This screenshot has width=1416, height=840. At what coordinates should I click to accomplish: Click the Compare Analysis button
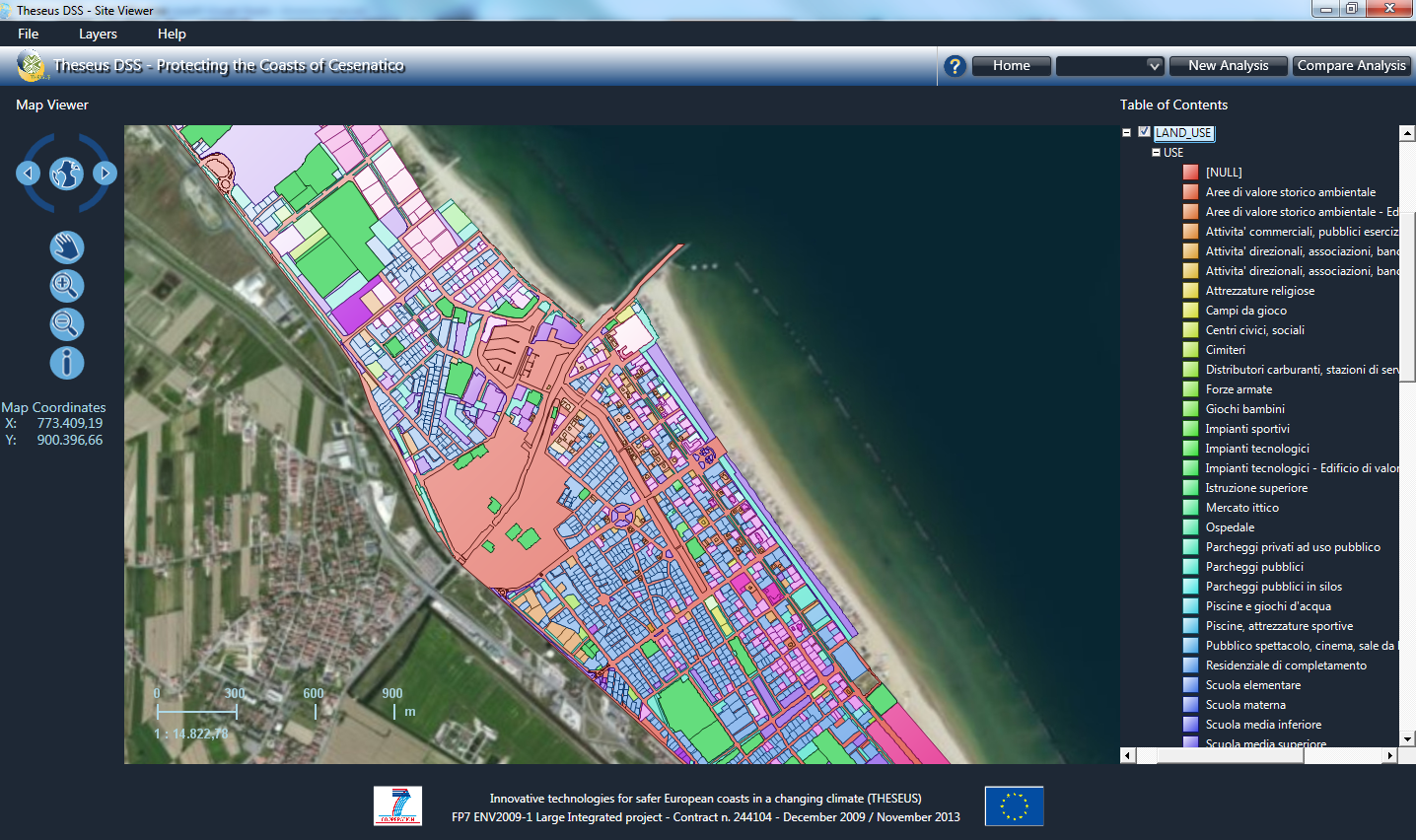[x=1352, y=66]
